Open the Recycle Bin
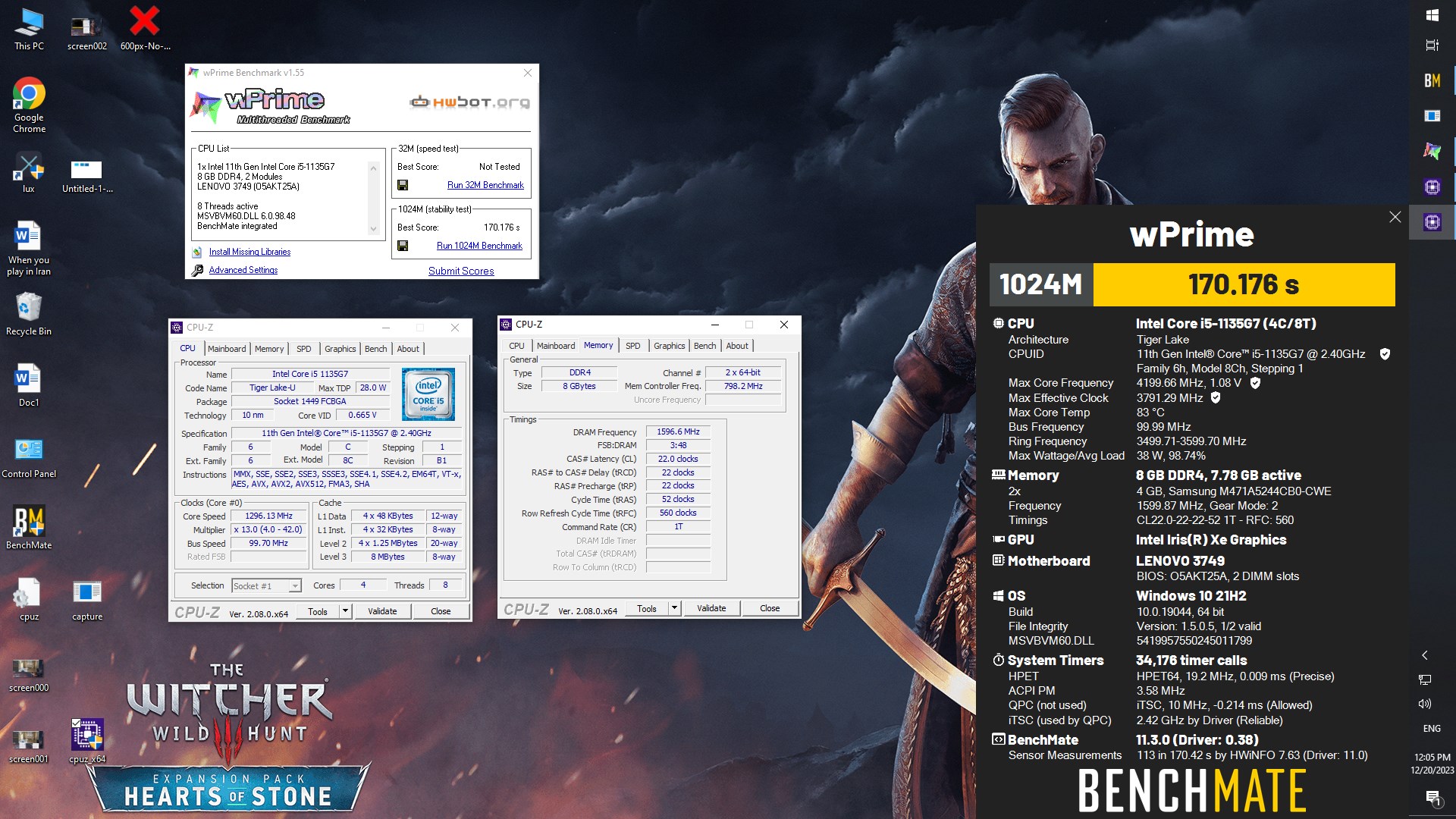Viewport: 1456px width, 819px height. (x=29, y=314)
